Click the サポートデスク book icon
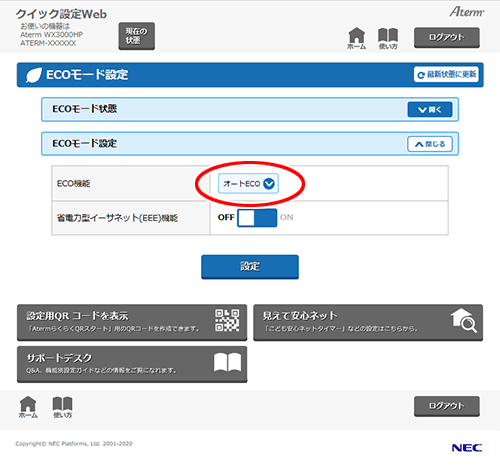The height and width of the screenshot is (469, 500). click(227, 362)
